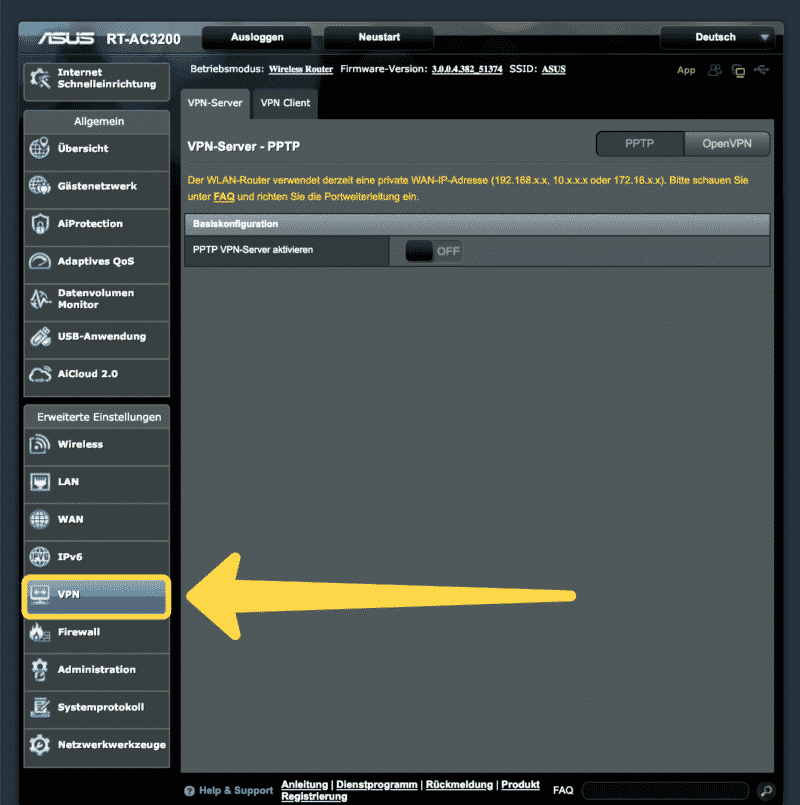Click the Gästenetzwerk icon
The height and width of the screenshot is (805, 800).
(x=40, y=186)
